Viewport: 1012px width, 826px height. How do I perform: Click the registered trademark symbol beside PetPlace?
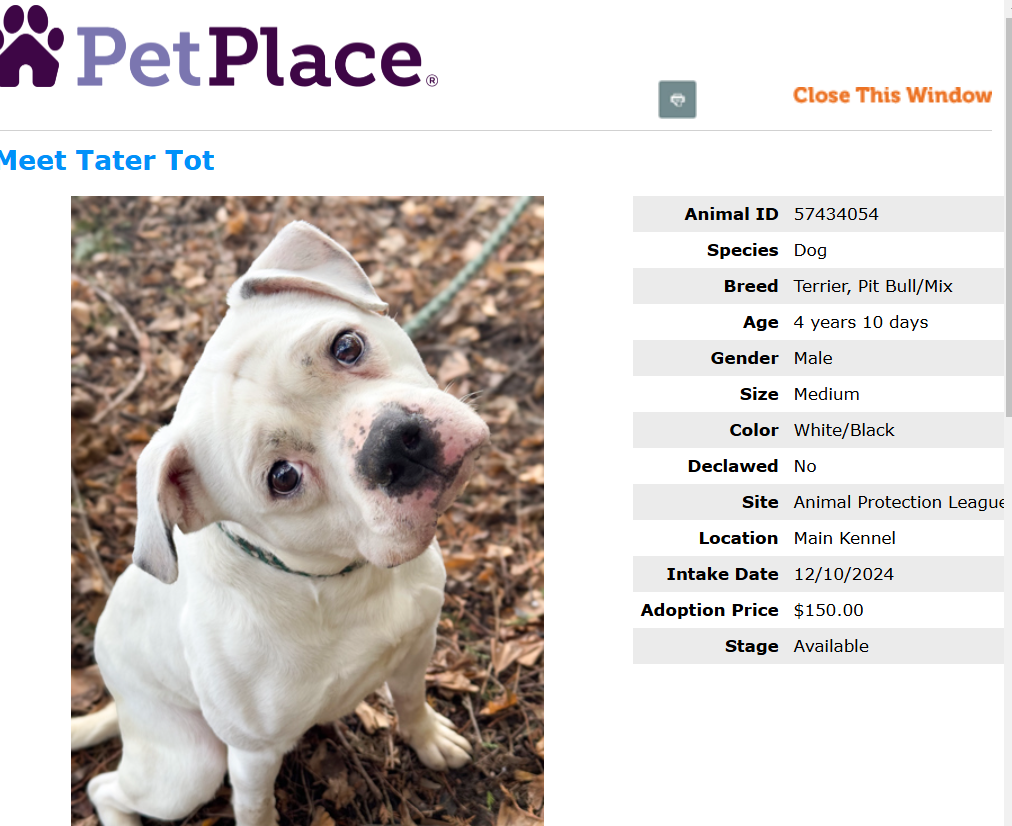tap(431, 80)
